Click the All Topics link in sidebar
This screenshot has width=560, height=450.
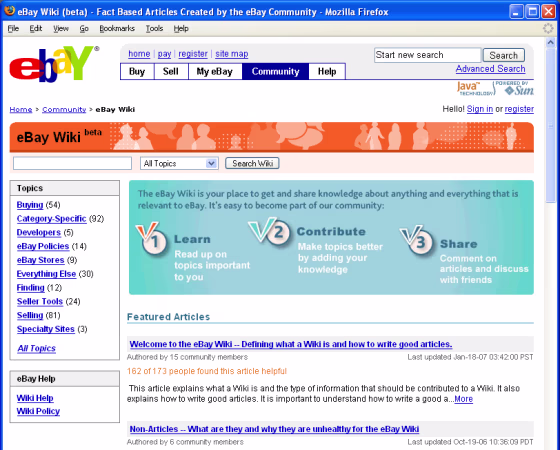[x=36, y=348]
